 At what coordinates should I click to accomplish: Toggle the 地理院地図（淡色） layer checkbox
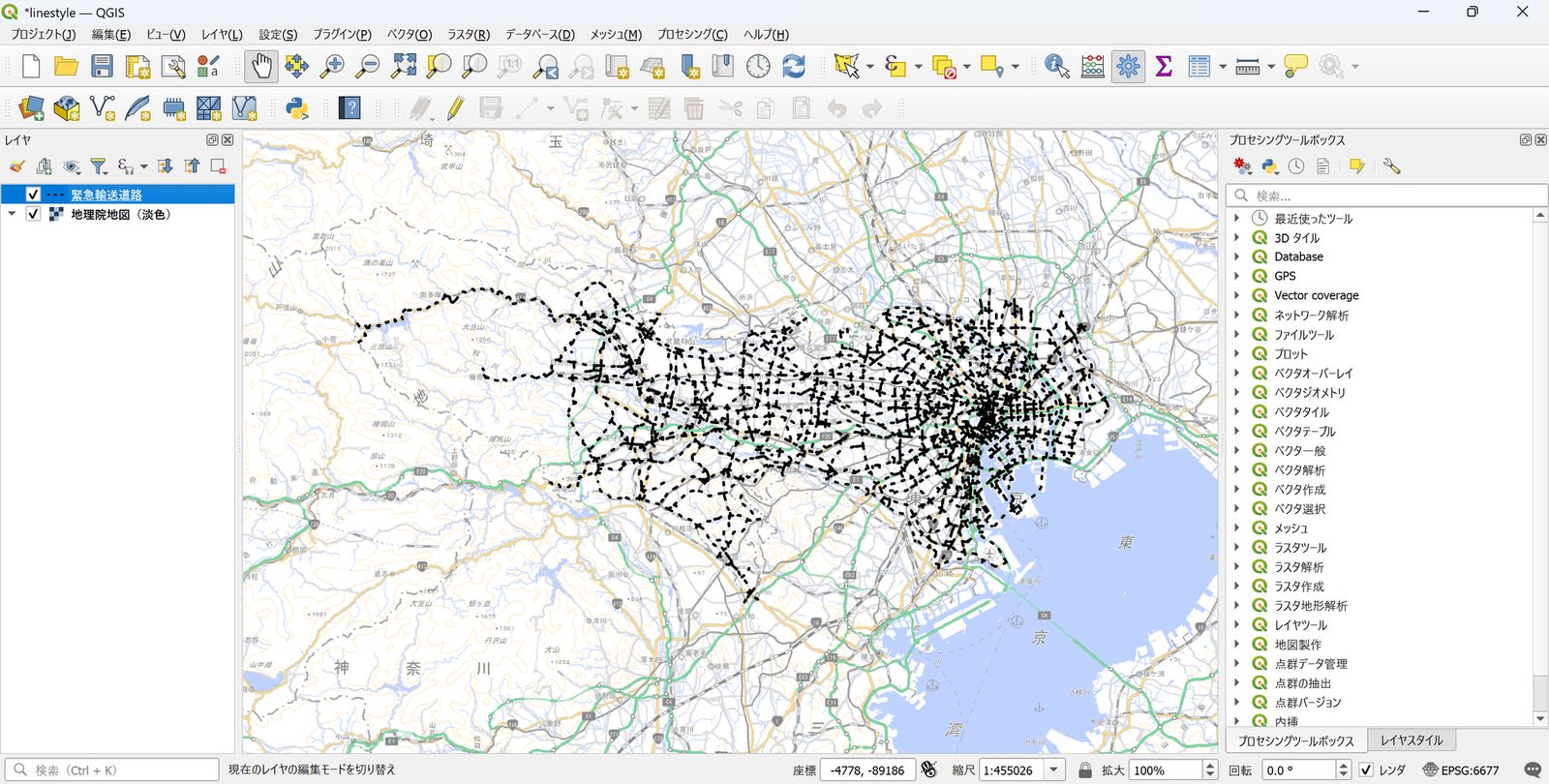coord(33,214)
